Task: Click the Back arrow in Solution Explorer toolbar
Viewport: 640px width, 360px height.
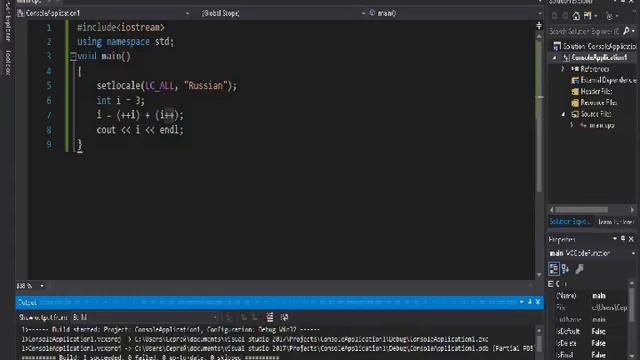Action: 554,16
